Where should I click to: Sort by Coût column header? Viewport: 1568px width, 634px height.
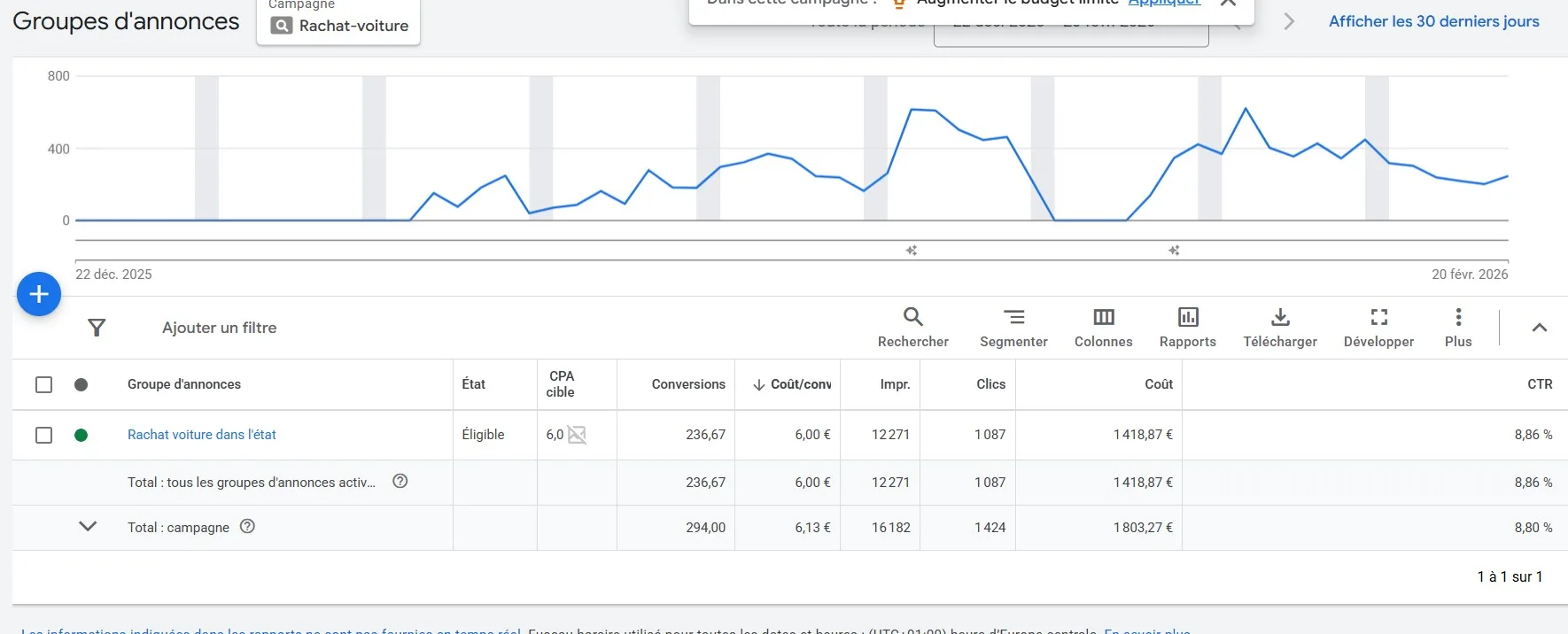point(1159,384)
